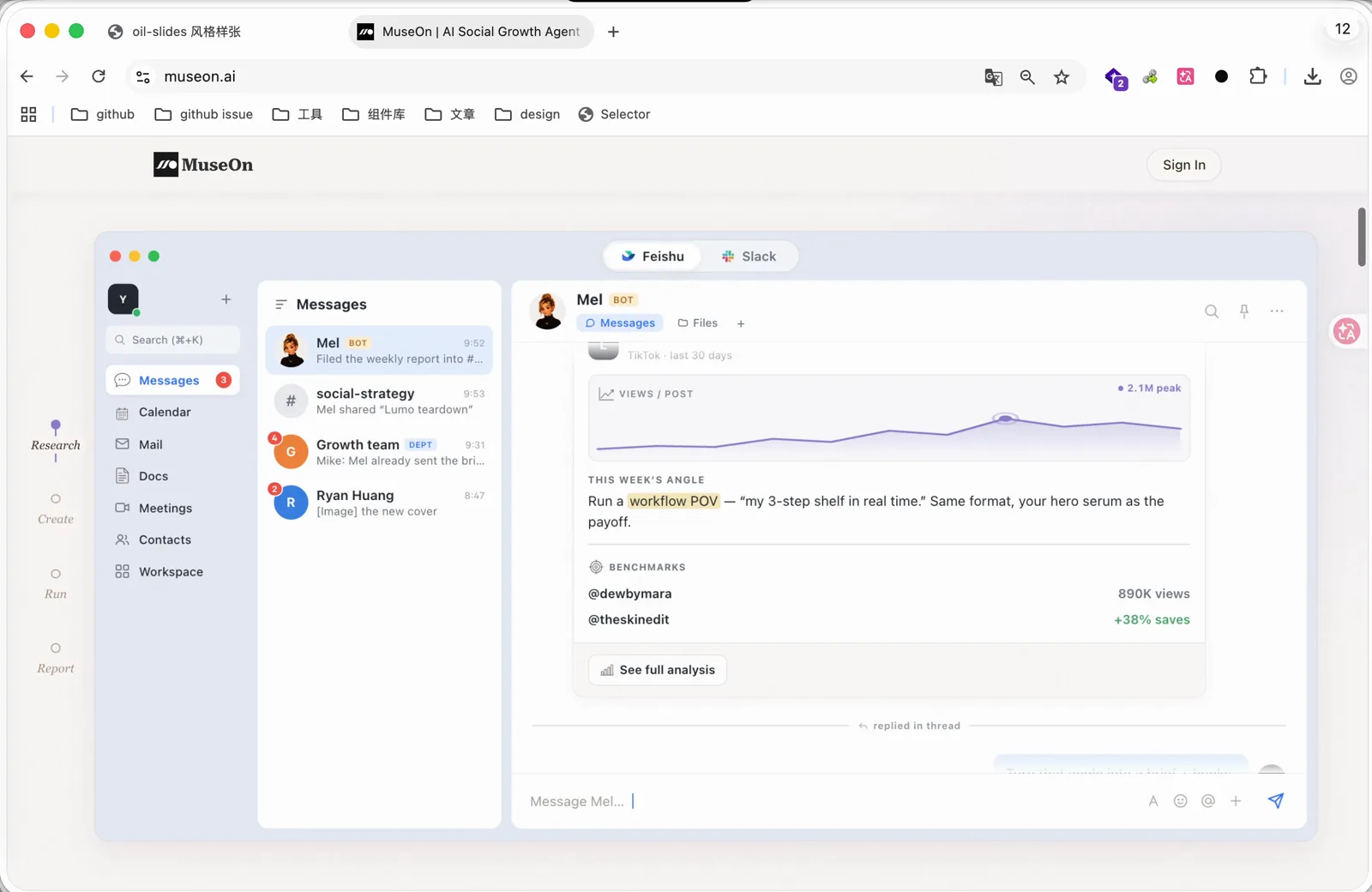This screenshot has width=1372, height=892.
Task: Click the pink floating assistant icon
Action: (x=1346, y=331)
